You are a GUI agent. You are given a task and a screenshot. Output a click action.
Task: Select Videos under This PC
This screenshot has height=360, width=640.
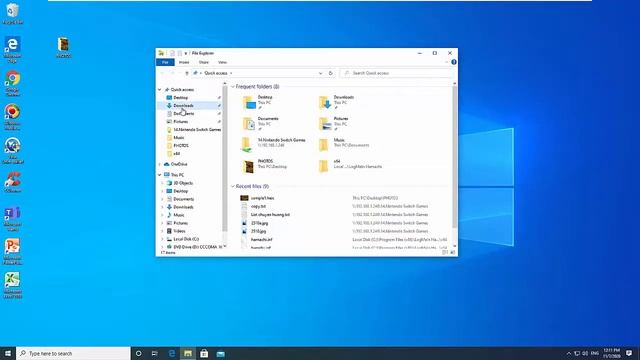point(179,231)
